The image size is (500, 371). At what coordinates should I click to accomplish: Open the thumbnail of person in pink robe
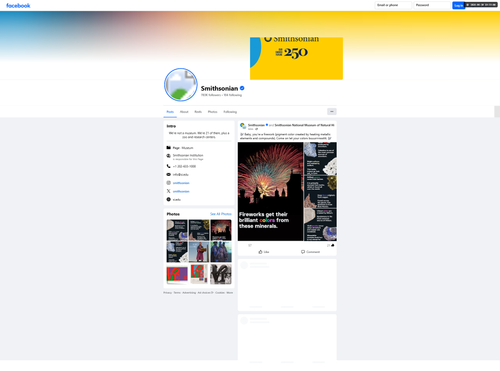point(199,252)
